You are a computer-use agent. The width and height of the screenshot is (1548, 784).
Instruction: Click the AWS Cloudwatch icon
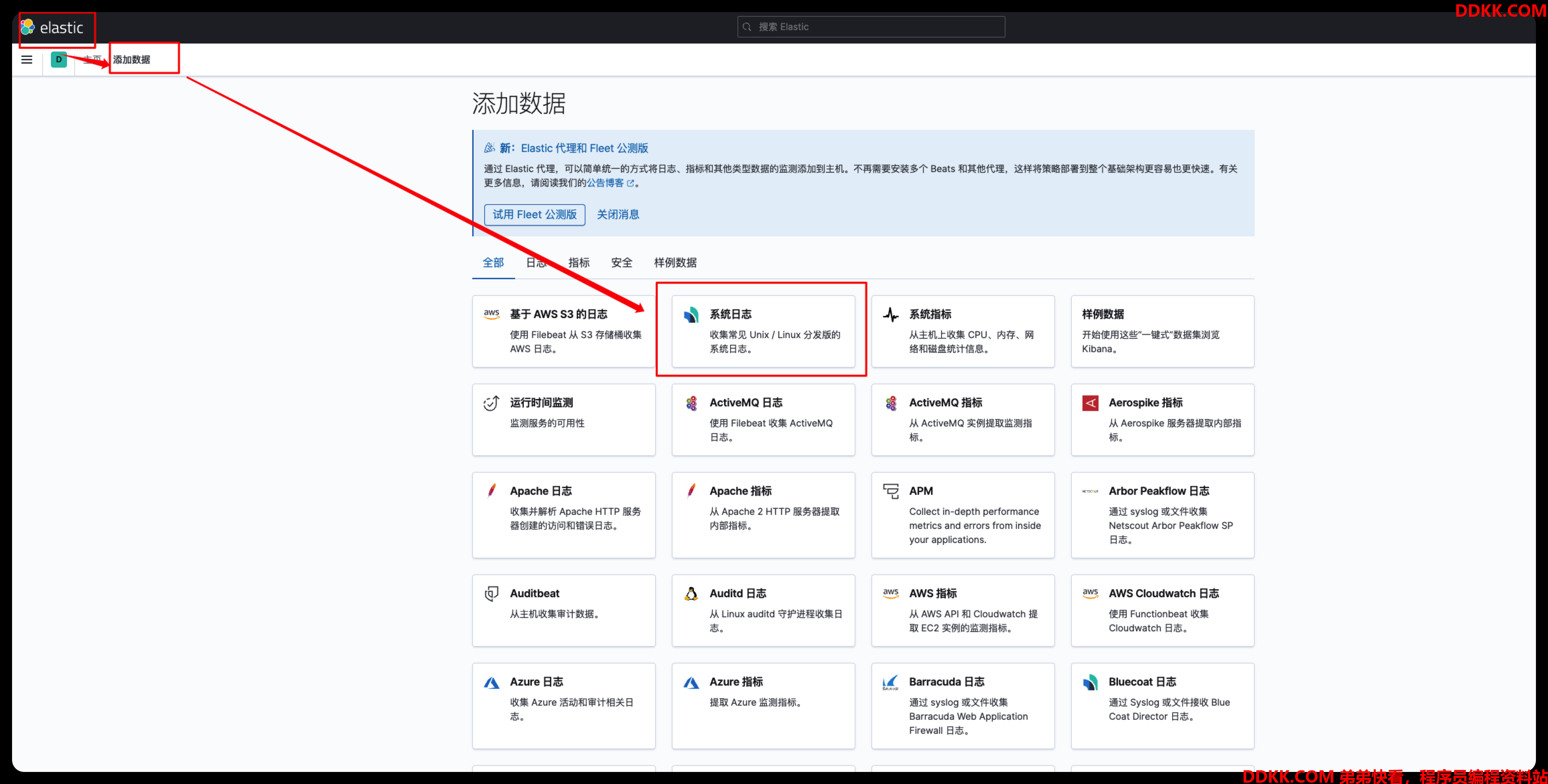point(1090,593)
